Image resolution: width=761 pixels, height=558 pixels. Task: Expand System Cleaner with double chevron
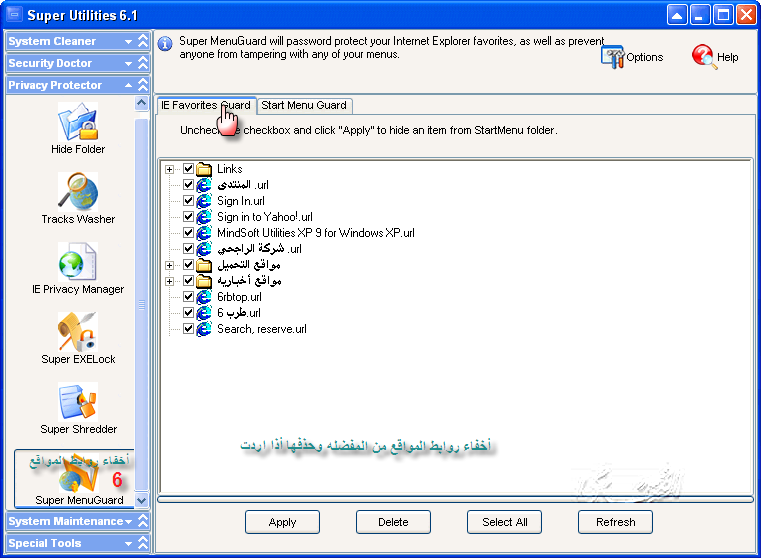143,41
